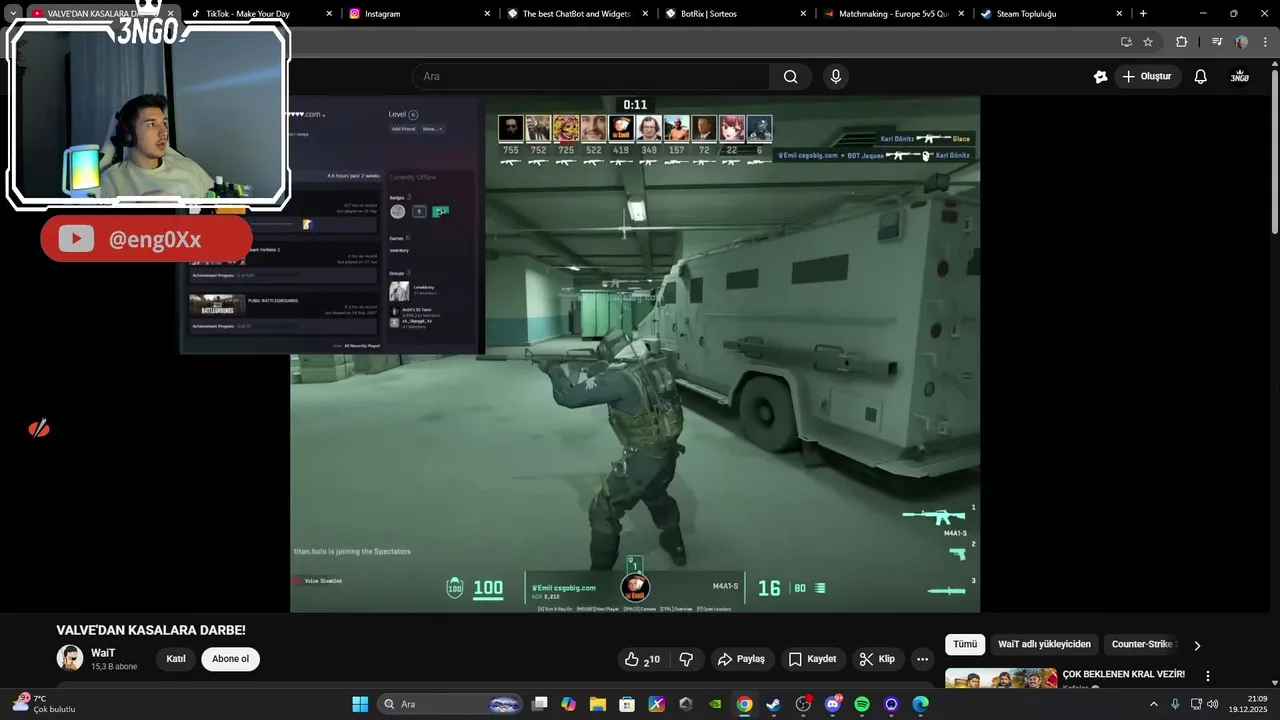
Task: Save video with Kaydet button
Action: pos(812,659)
